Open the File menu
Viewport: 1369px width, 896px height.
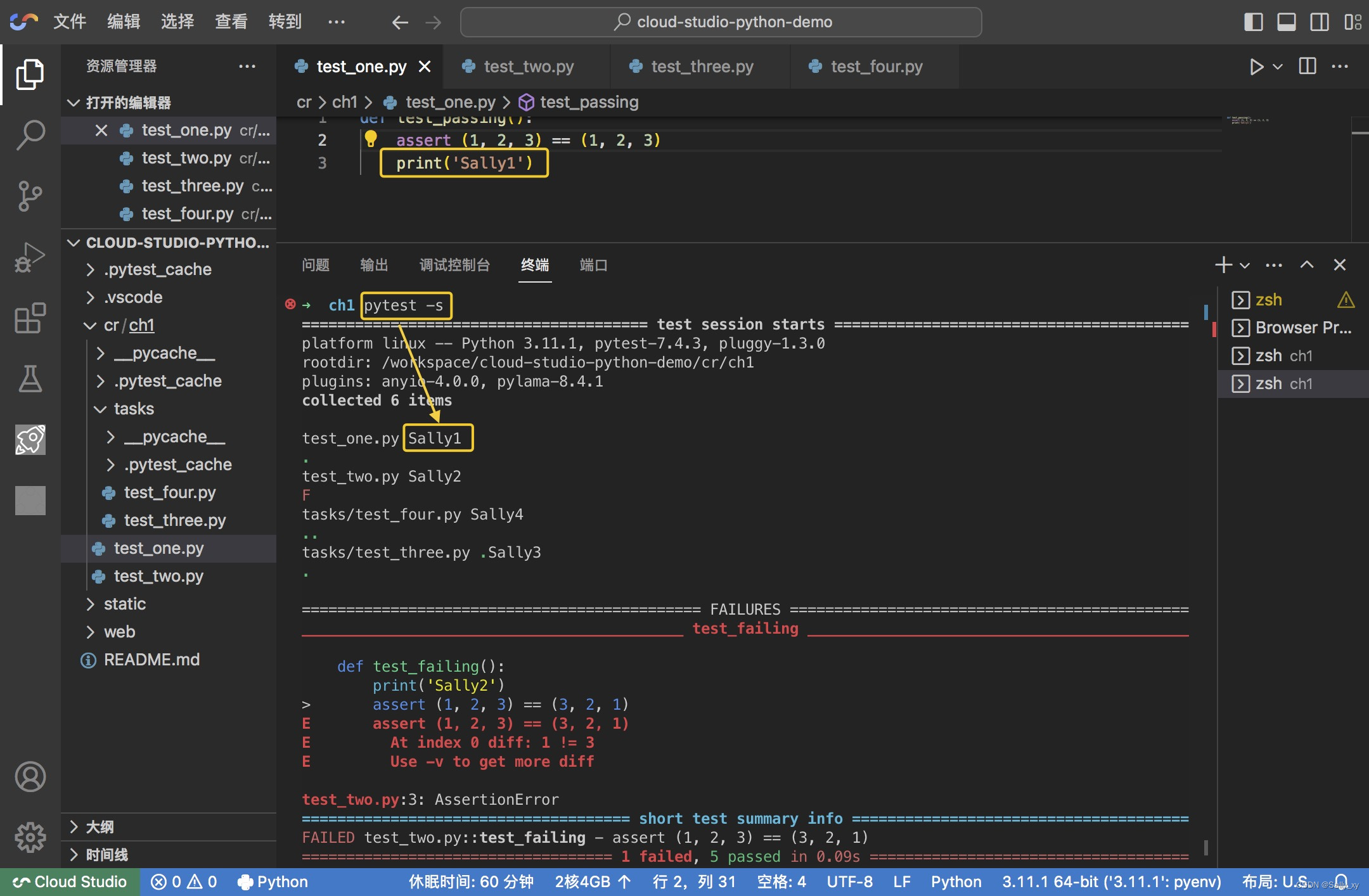coord(70,22)
